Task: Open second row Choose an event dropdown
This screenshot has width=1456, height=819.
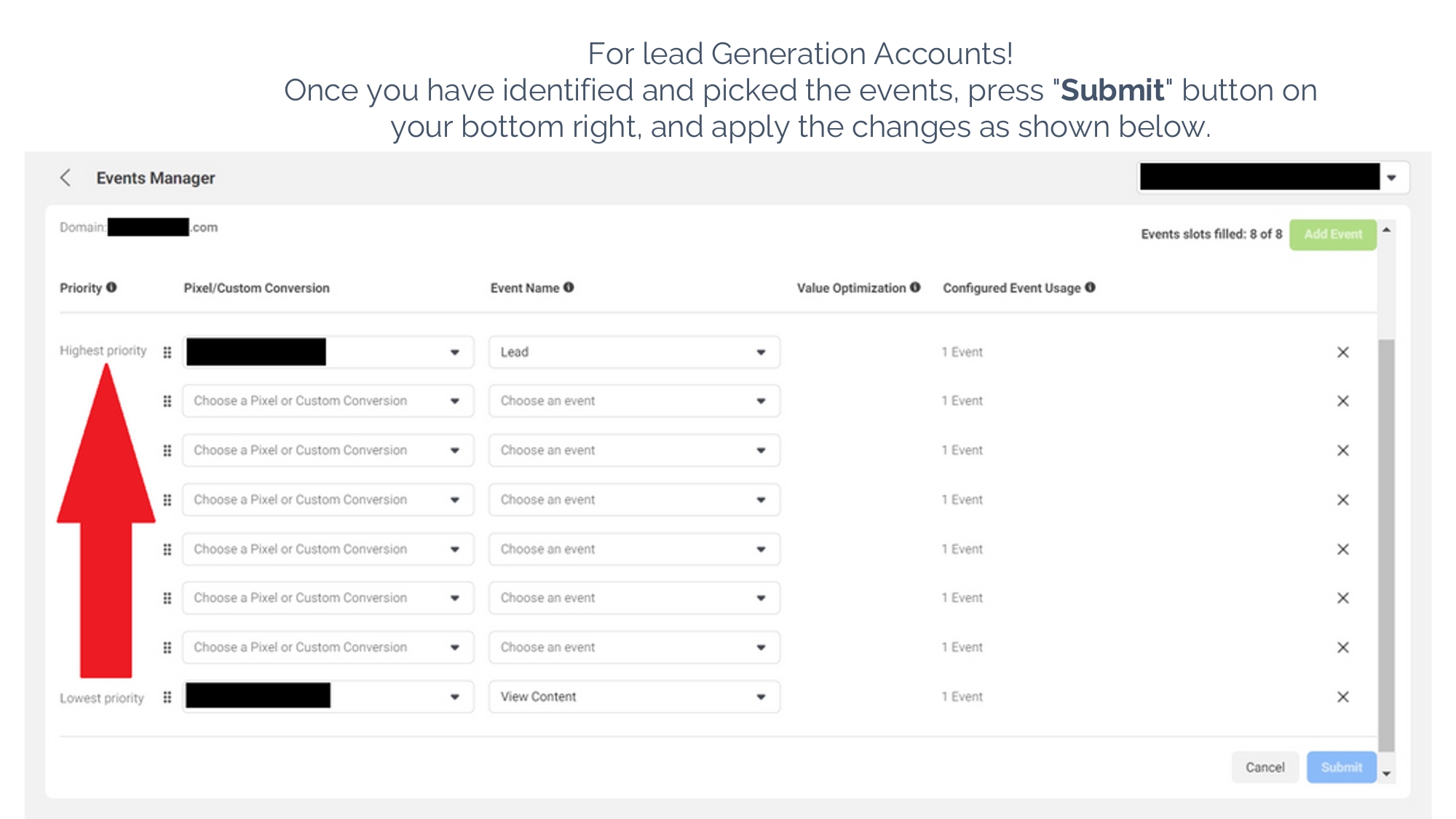Action: (634, 401)
